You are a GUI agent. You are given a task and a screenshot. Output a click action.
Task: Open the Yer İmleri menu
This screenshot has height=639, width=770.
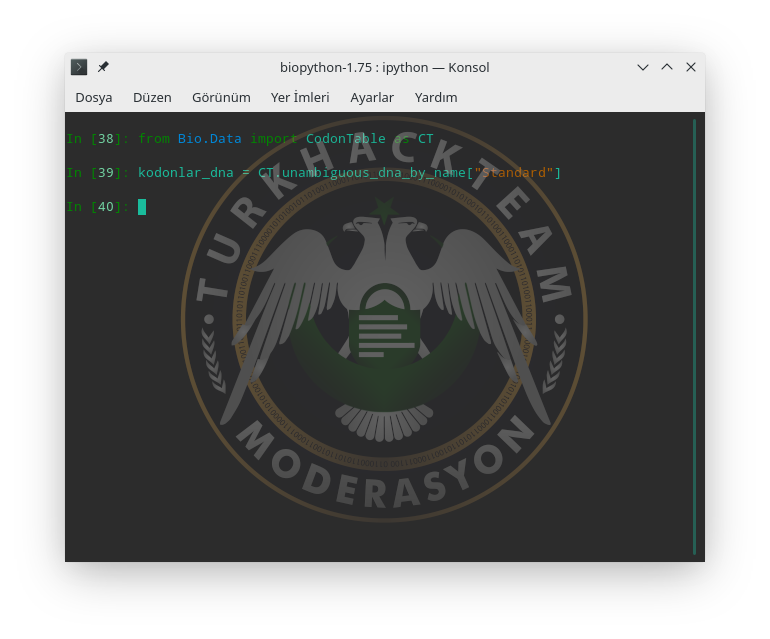(x=300, y=97)
